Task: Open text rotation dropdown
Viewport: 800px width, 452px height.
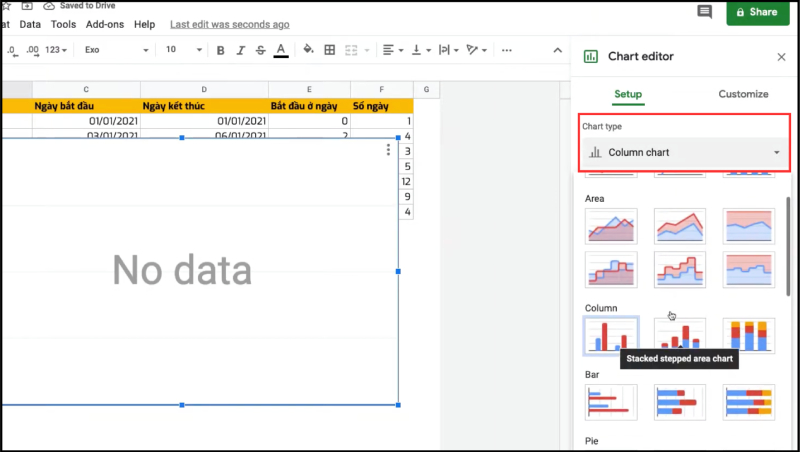Action: pos(477,50)
